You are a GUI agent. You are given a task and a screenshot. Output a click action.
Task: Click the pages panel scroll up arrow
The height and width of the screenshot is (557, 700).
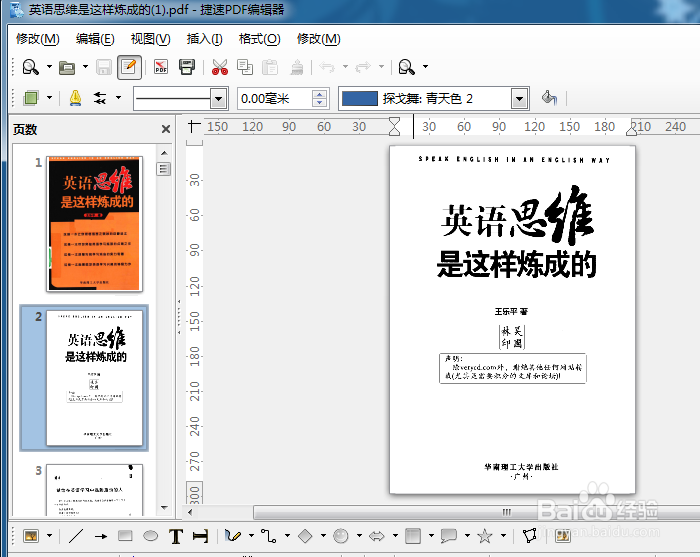[x=164, y=153]
